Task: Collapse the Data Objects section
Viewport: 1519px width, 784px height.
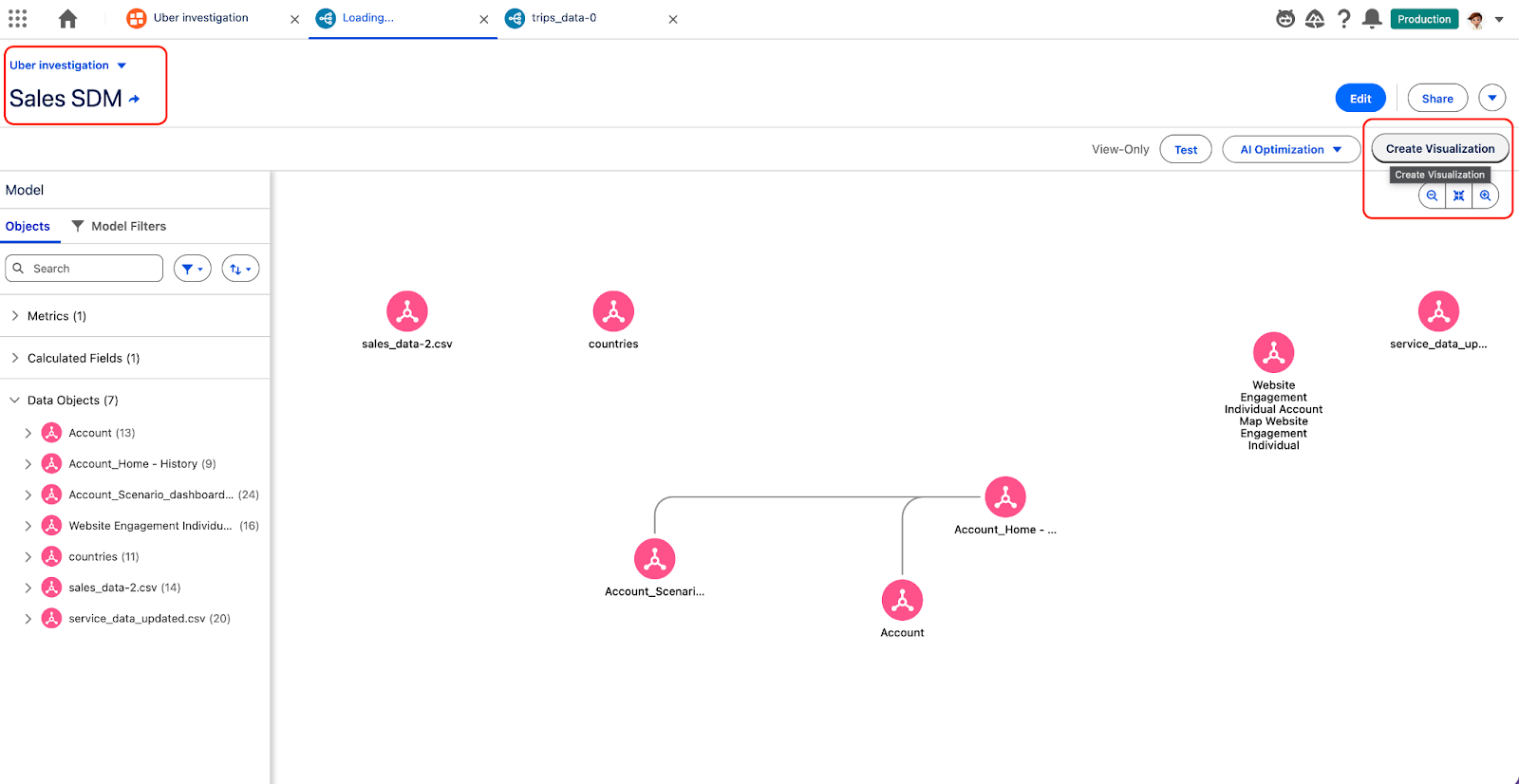Action: point(15,401)
